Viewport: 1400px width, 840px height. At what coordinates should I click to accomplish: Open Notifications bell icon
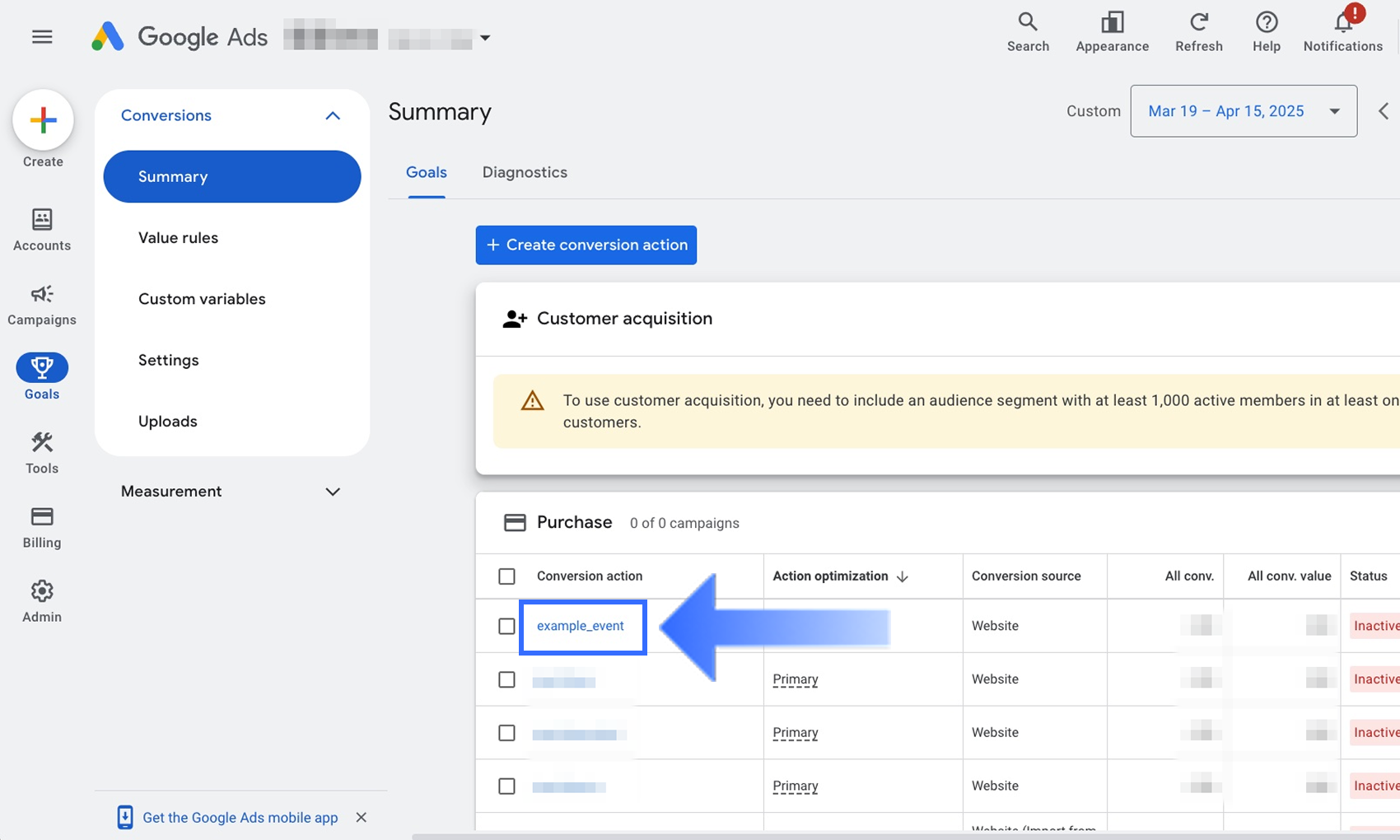coord(1342,22)
